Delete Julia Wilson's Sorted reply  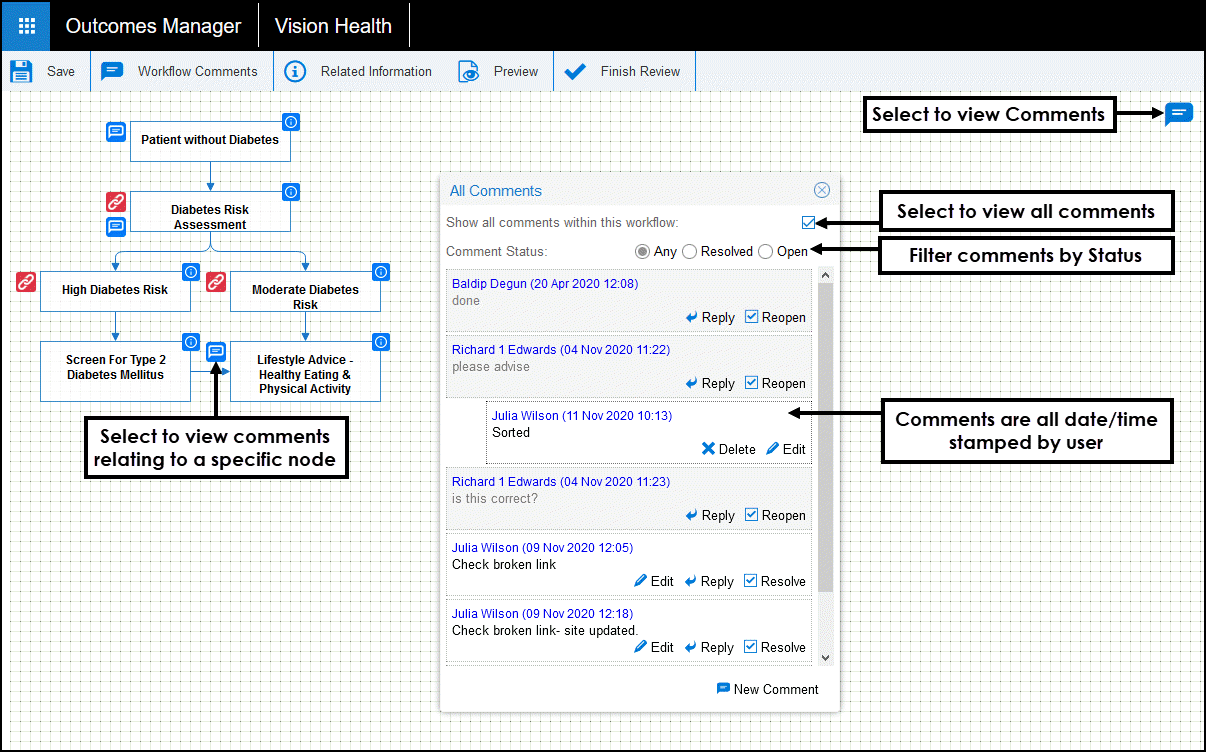tap(728, 449)
